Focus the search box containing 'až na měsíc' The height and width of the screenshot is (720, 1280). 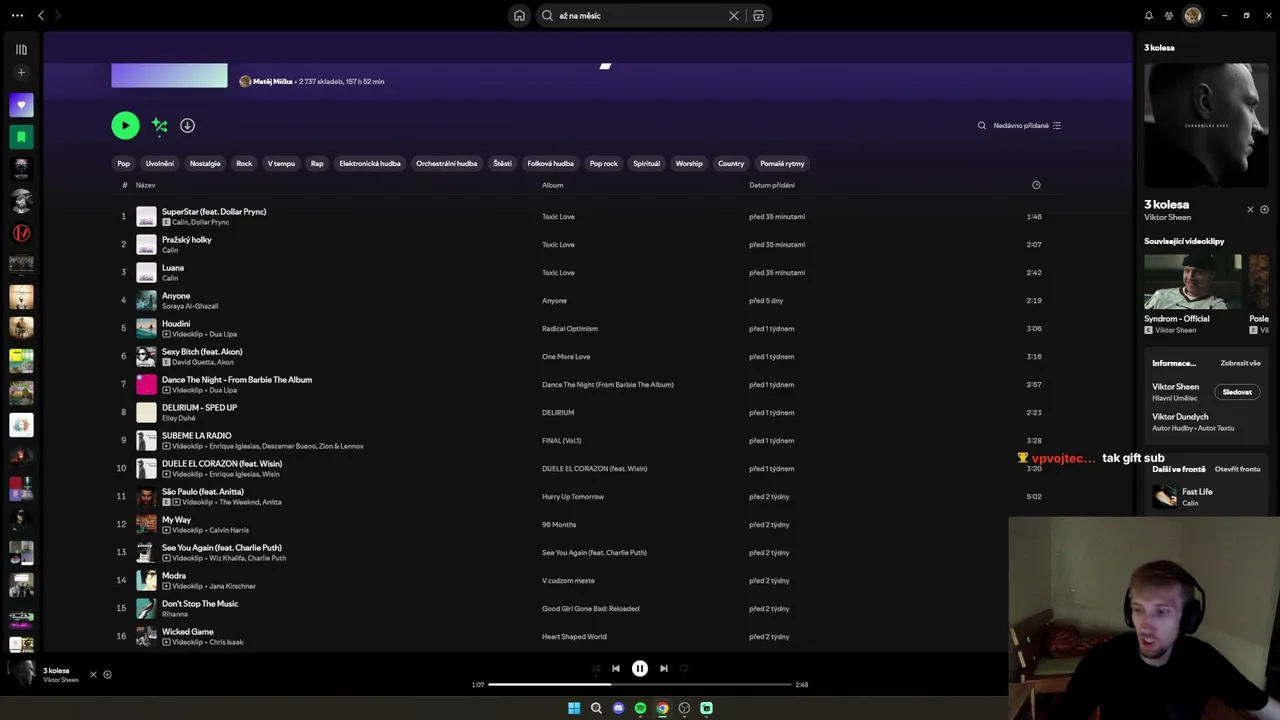click(640, 16)
